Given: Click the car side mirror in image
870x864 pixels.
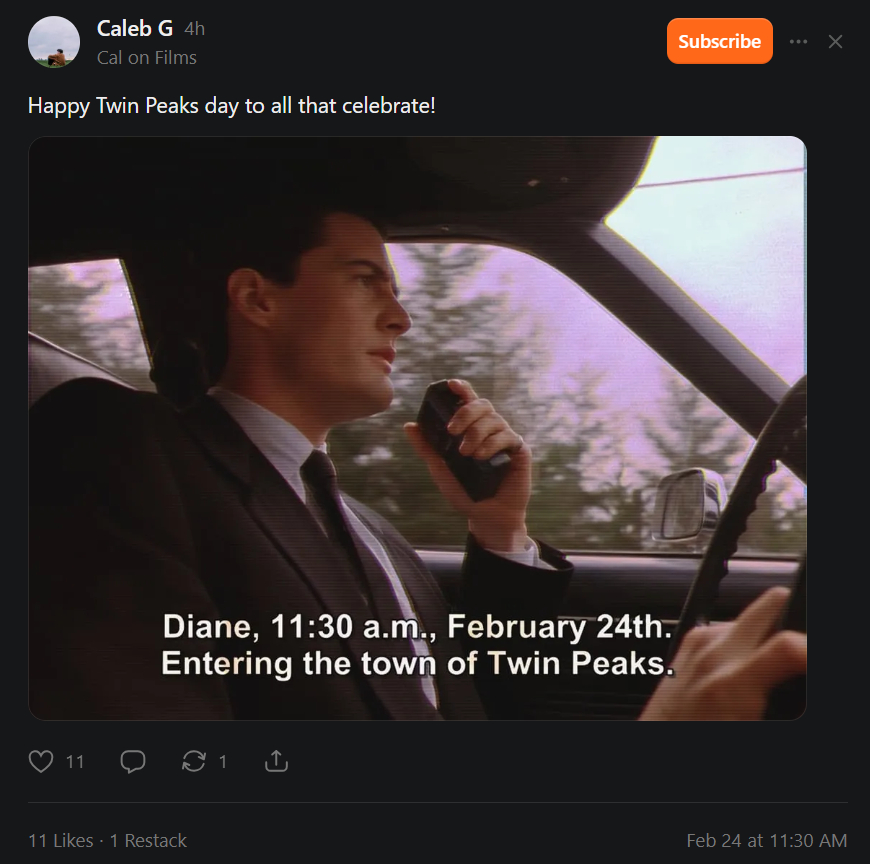Looking at the screenshot, I should [688, 506].
